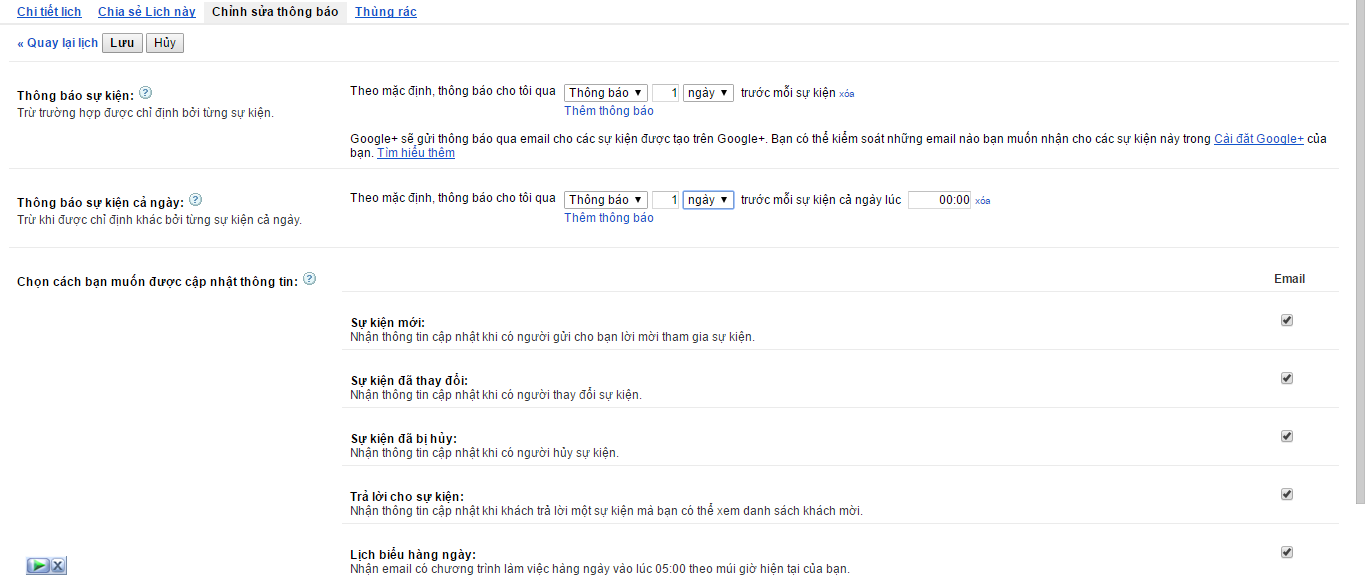The width and height of the screenshot is (1365, 581).
Task: Open Thông báo dropdown in the all-day event row
Action: (606, 200)
